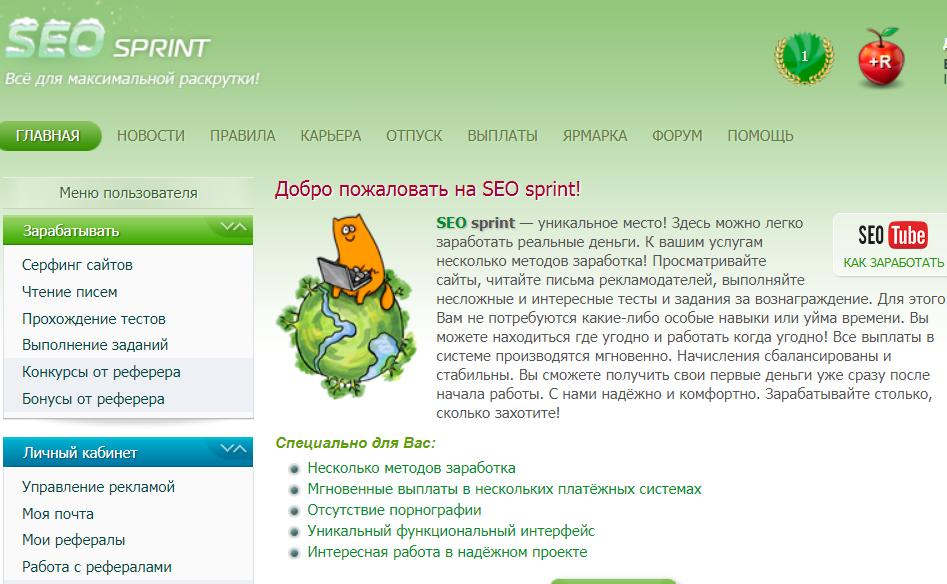Open the ПОМОЩЬ help page

coord(760,136)
